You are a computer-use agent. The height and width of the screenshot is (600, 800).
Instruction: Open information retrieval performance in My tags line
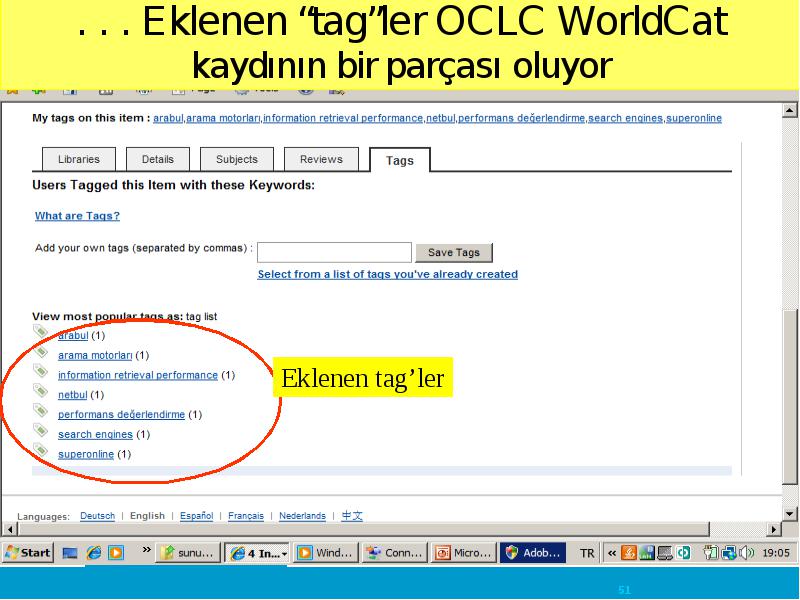[x=343, y=118]
